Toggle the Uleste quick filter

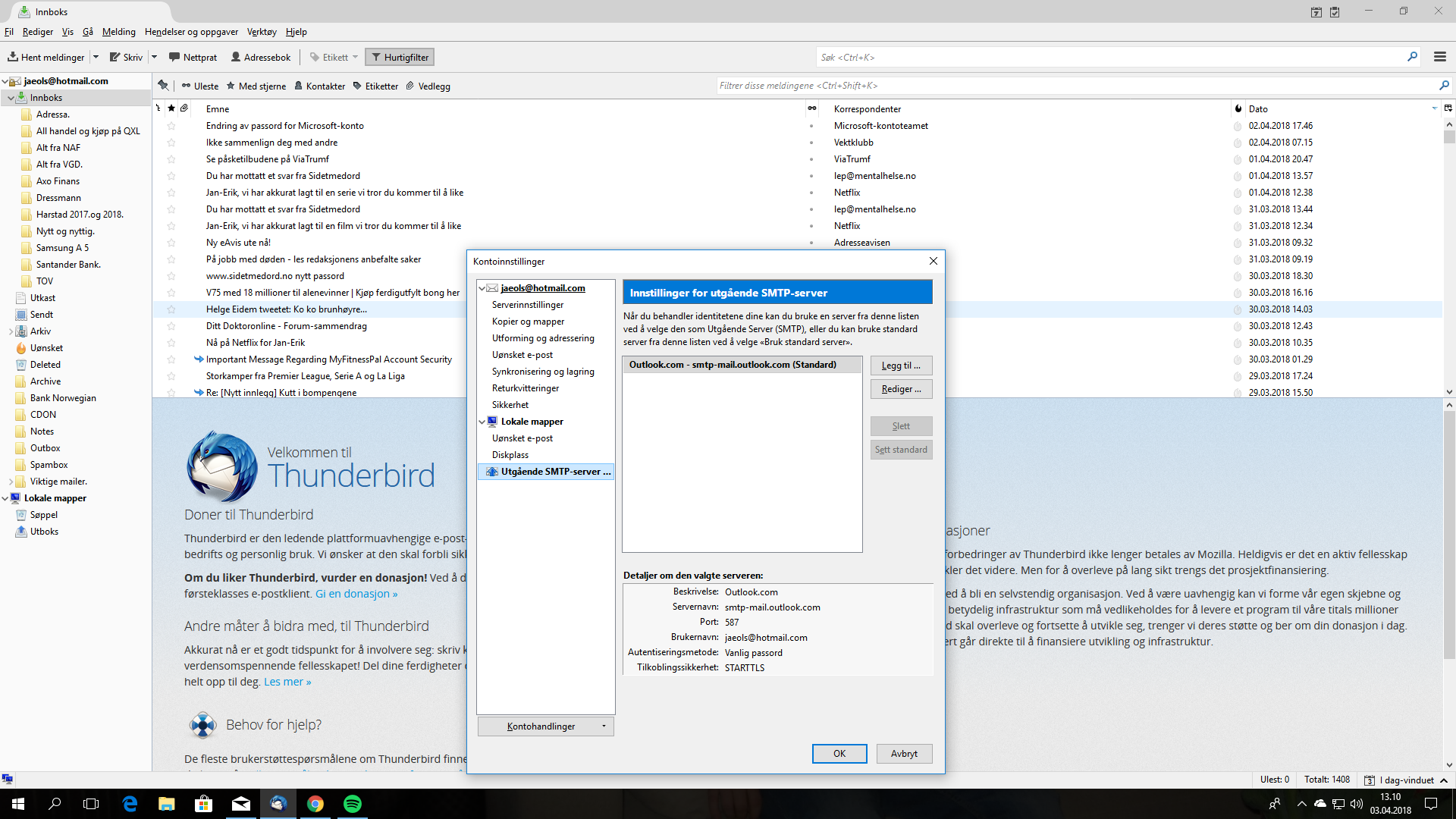[x=200, y=86]
